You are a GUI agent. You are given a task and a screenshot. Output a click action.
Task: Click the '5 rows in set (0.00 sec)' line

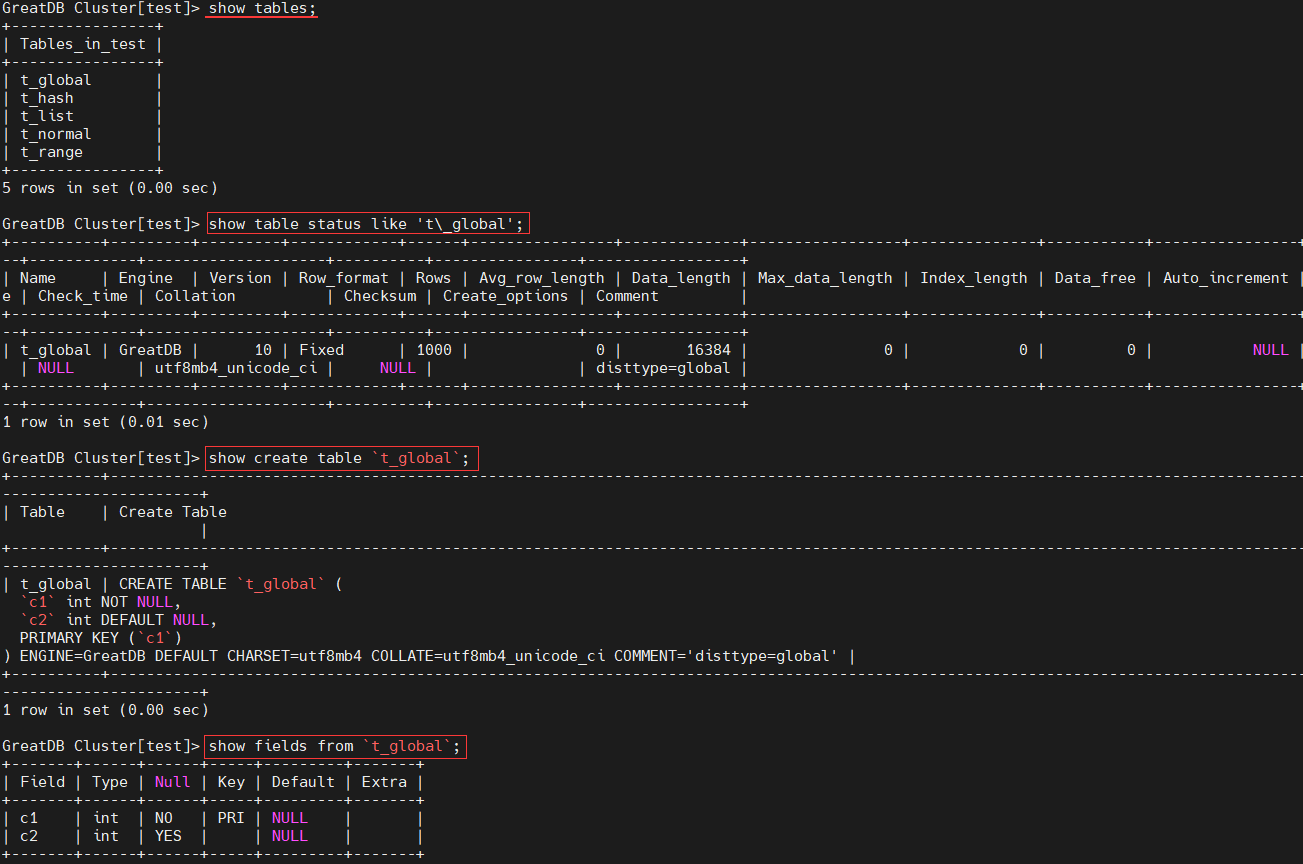pos(110,188)
